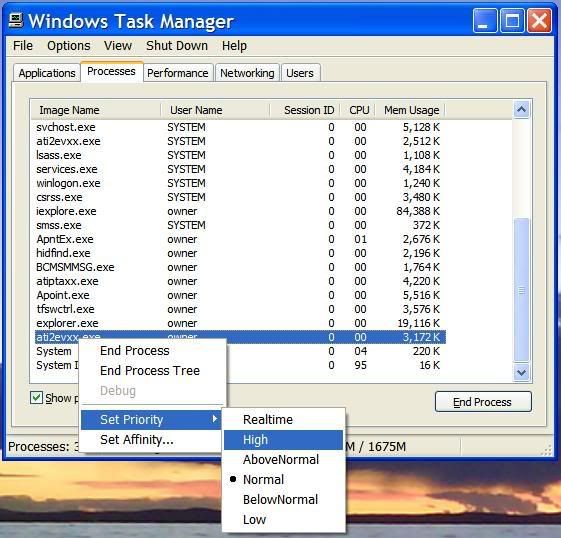This screenshot has width=561, height=538.
Task: Select the winlogon.exe process row
Action: tap(240, 183)
